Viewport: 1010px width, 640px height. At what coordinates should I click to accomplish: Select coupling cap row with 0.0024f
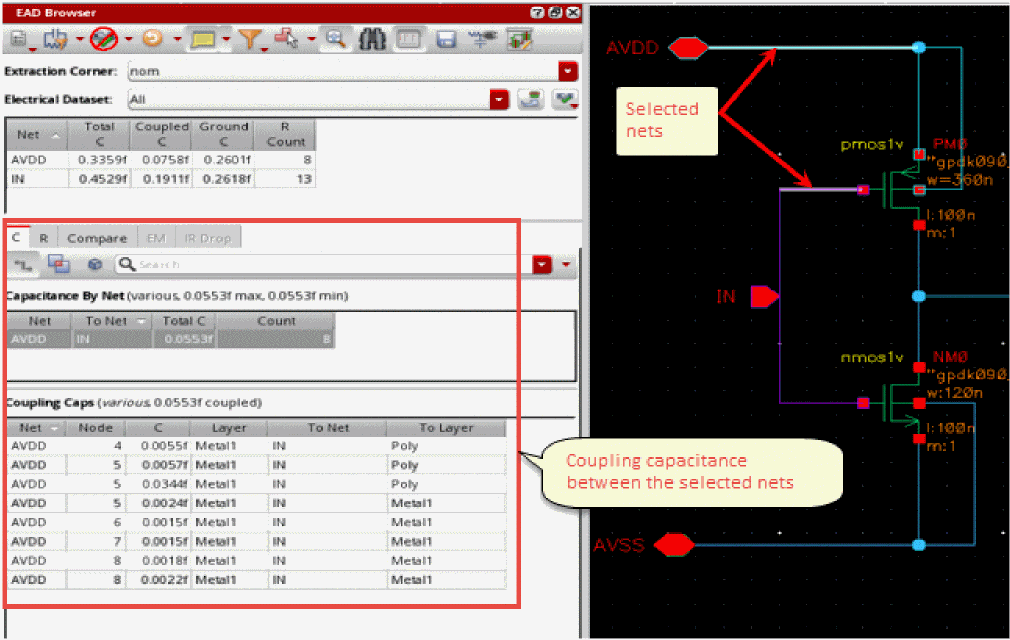tap(258, 503)
